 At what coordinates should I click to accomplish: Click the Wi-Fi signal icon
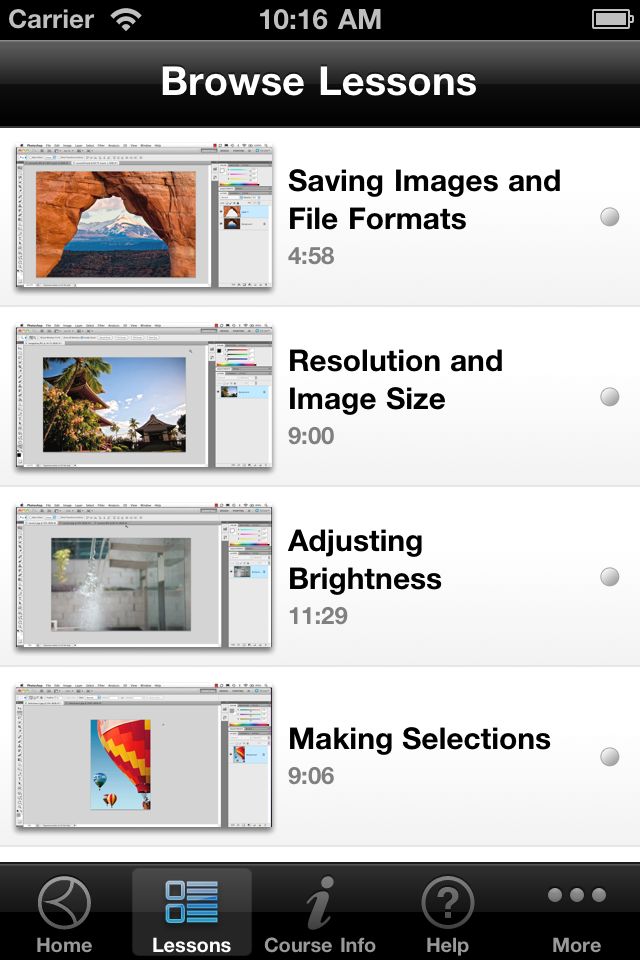tap(126, 19)
